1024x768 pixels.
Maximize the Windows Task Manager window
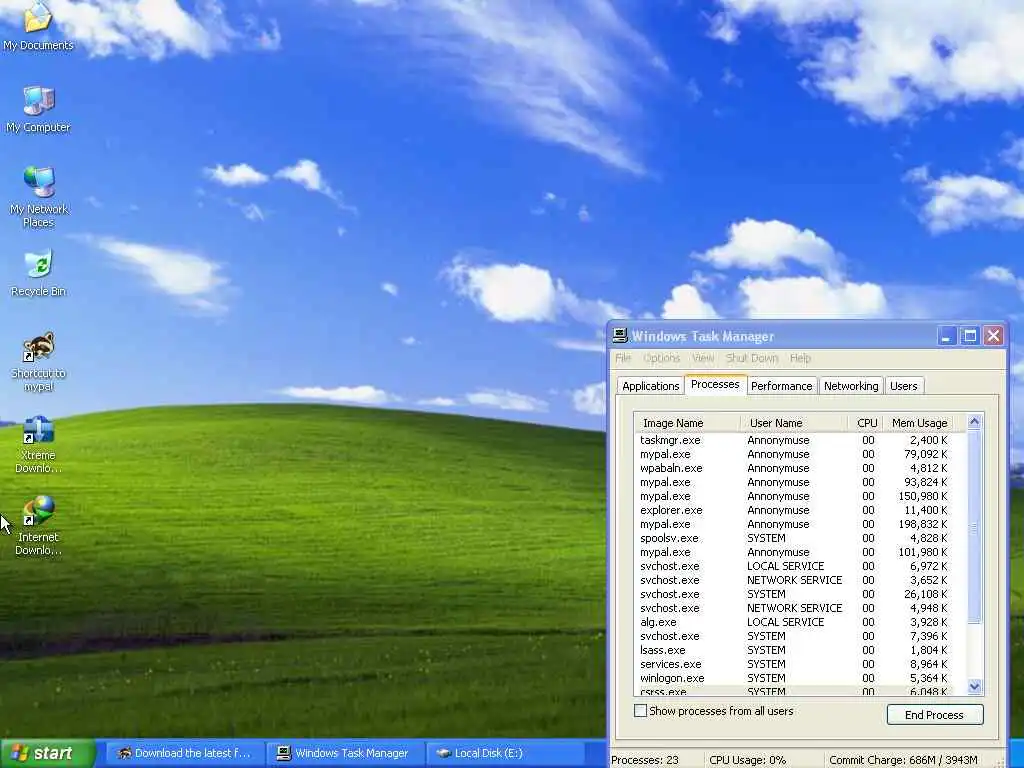click(970, 336)
